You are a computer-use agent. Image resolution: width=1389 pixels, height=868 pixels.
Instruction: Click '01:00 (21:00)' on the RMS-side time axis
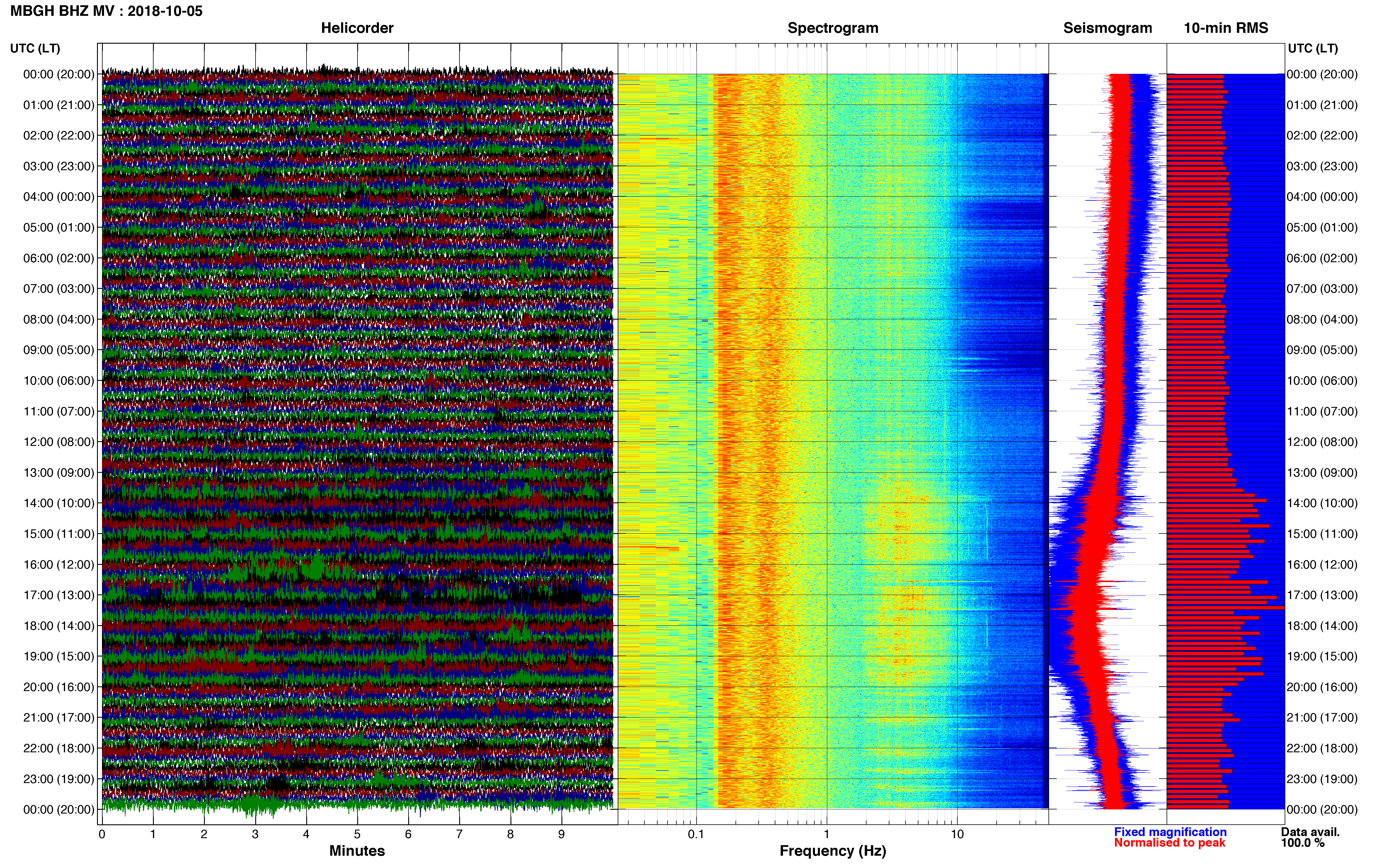pyautogui.click(x=1322, y=105)
